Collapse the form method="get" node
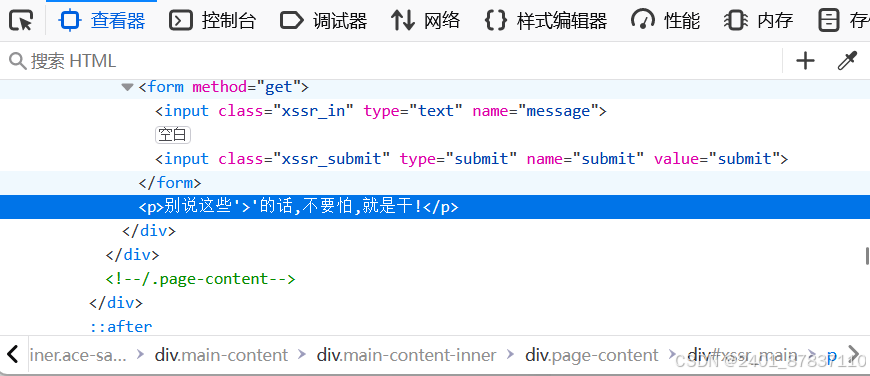 (x=128, y=87)
